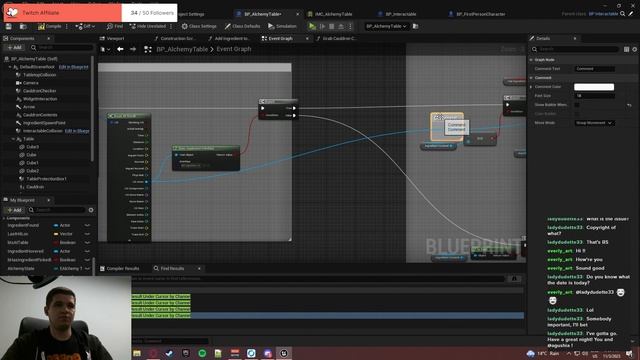Toggle the eye visibility of AlchemyState variable
Viewport: 640px width, 360px height.
tap(87, 269)
